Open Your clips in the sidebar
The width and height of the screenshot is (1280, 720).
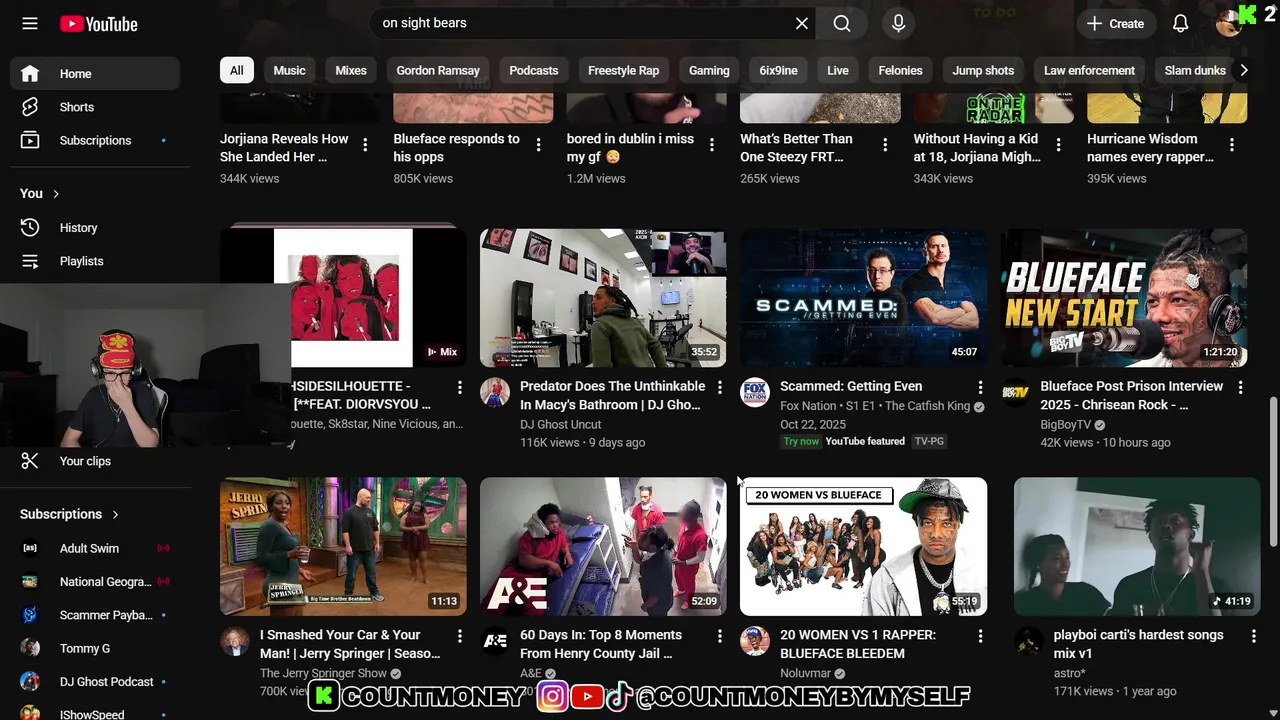click(x=95, y=461)
